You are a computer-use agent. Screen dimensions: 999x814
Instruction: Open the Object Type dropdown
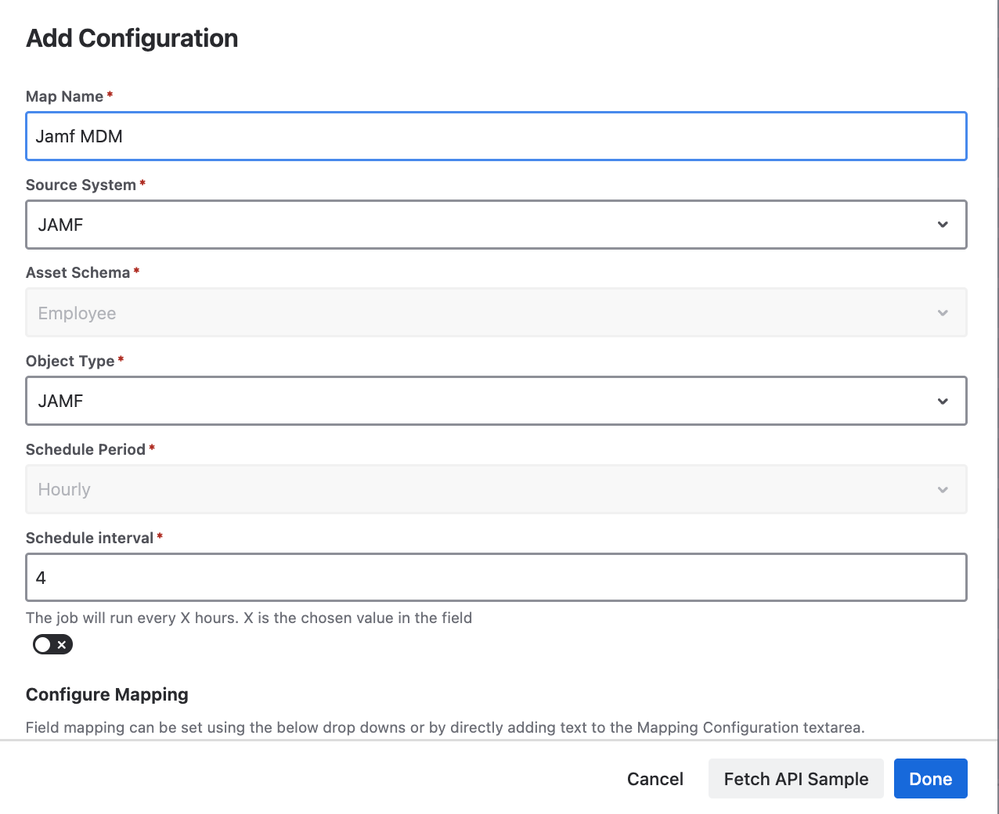pos(496,401)
